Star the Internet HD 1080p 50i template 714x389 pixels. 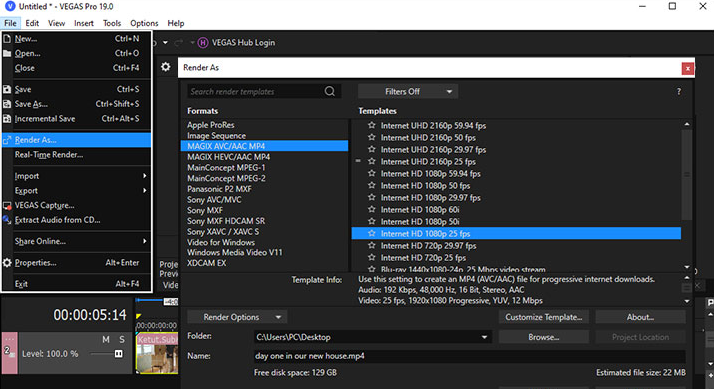[x=372, y=221]
